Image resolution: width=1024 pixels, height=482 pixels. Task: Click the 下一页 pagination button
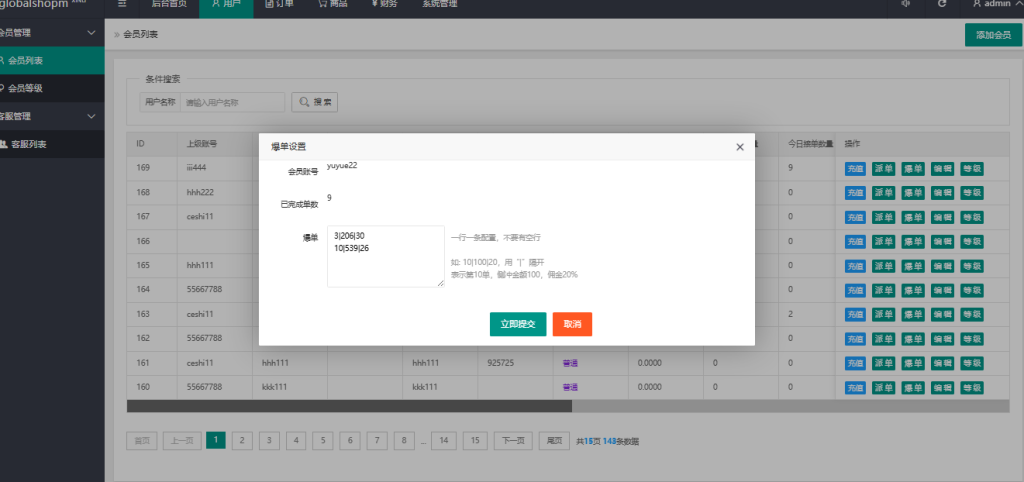[512, 440]
